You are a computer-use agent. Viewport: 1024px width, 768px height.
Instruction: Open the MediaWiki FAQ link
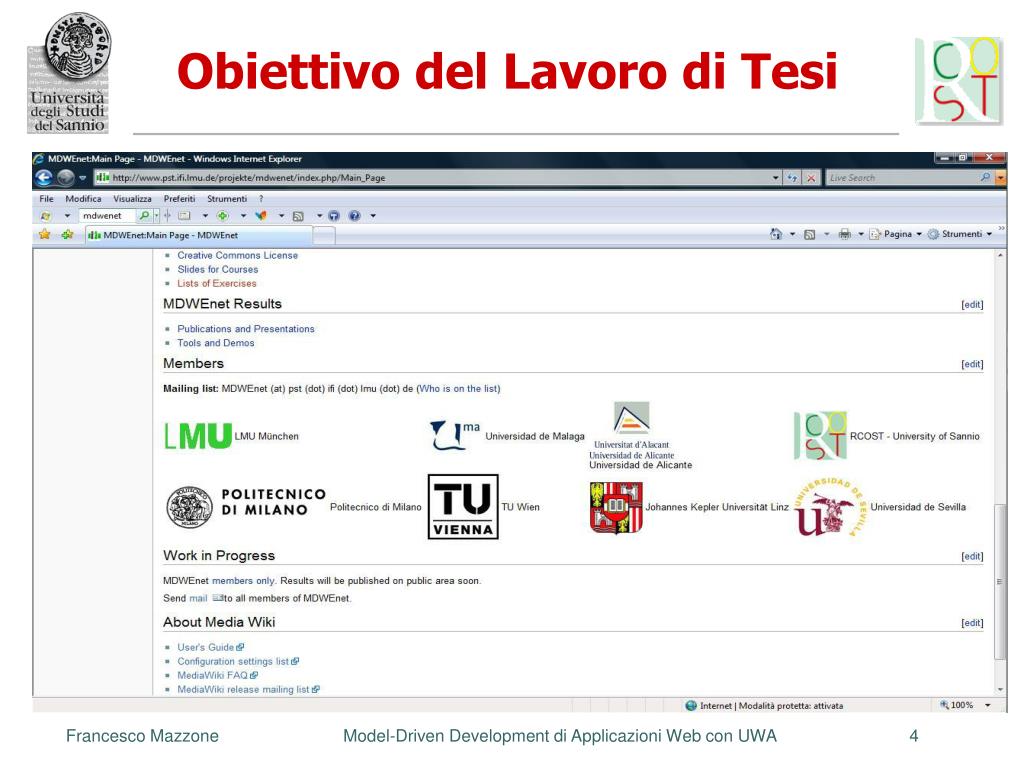[x=217, y=675]
